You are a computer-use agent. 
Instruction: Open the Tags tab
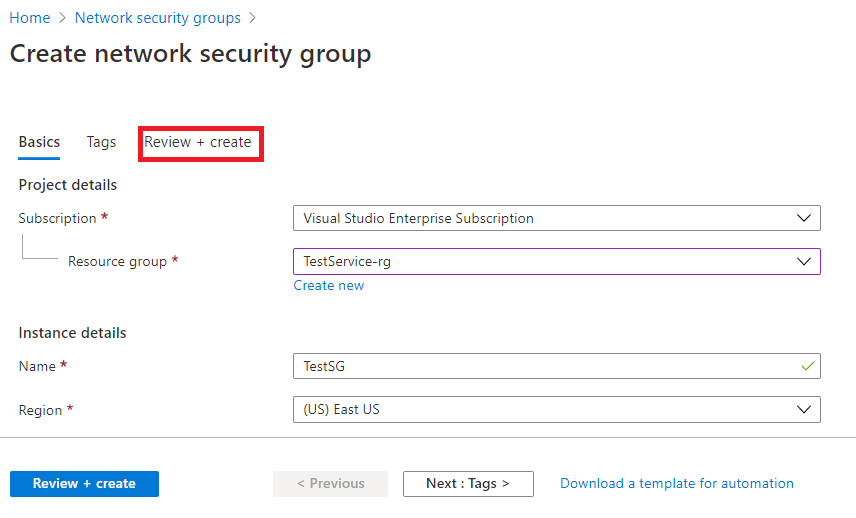[101, 142]
